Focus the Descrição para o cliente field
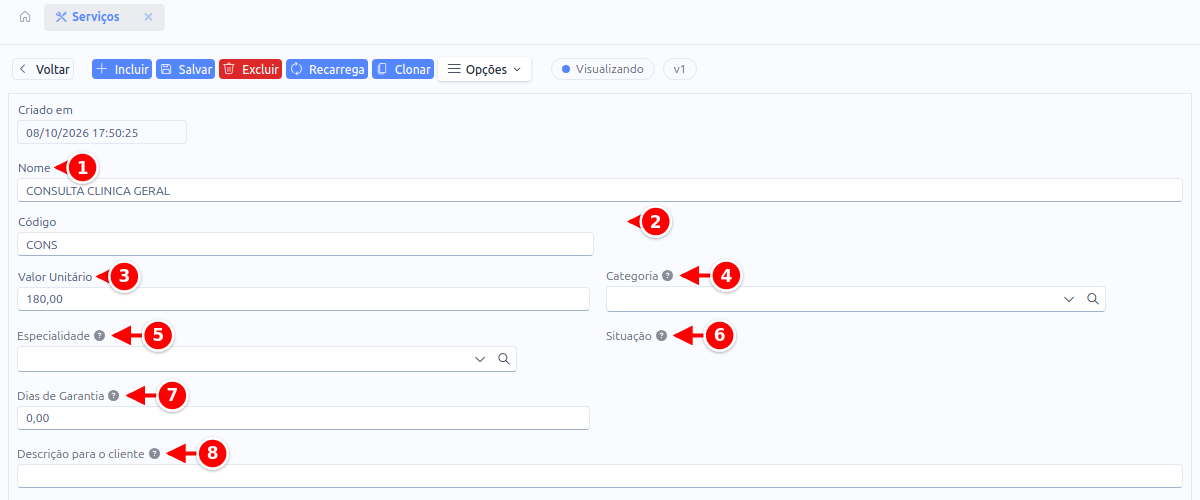This screenshot has width=1200, height=500. [600, 476]
